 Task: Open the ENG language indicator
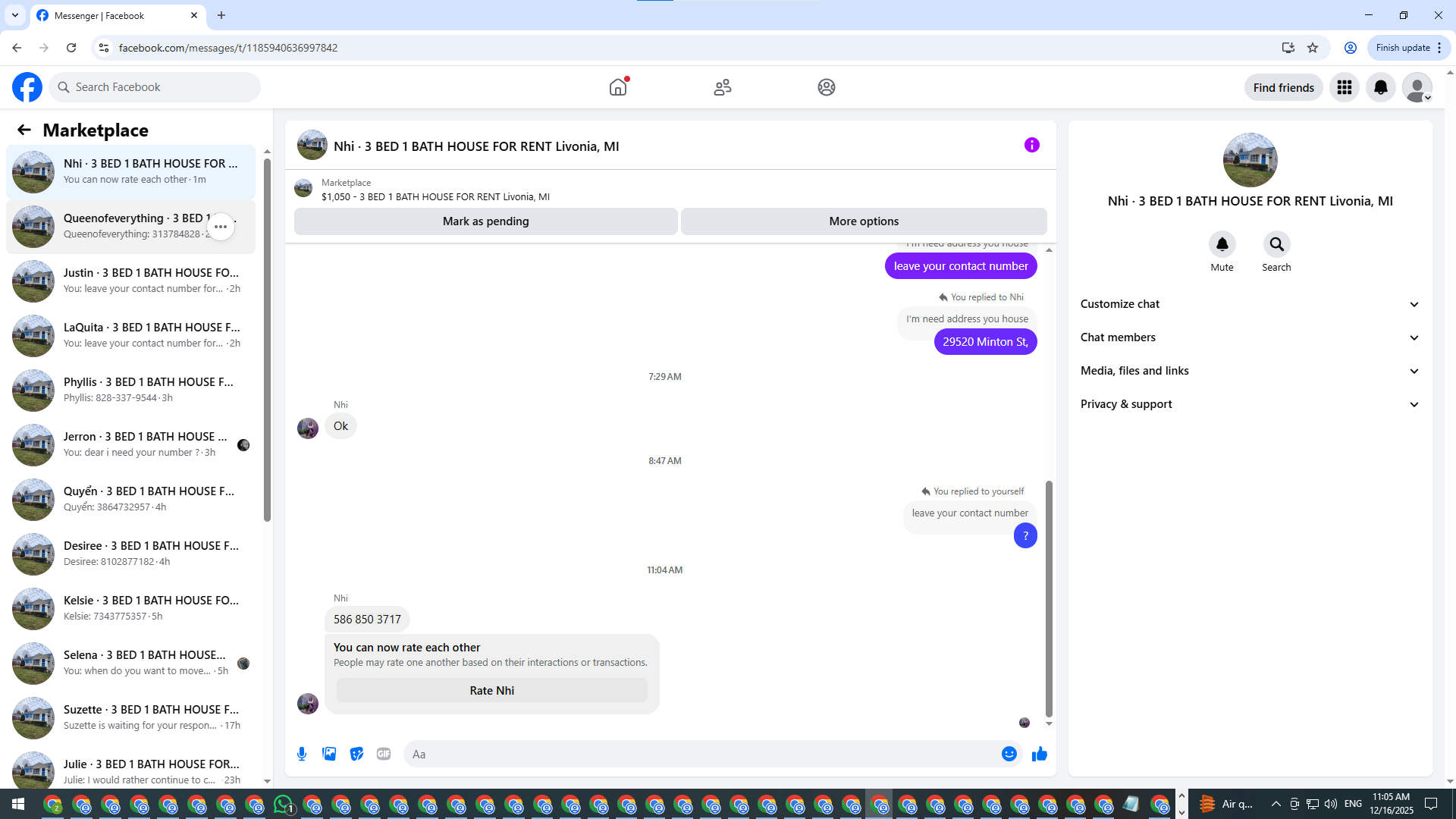click(x=1353, y=804)
